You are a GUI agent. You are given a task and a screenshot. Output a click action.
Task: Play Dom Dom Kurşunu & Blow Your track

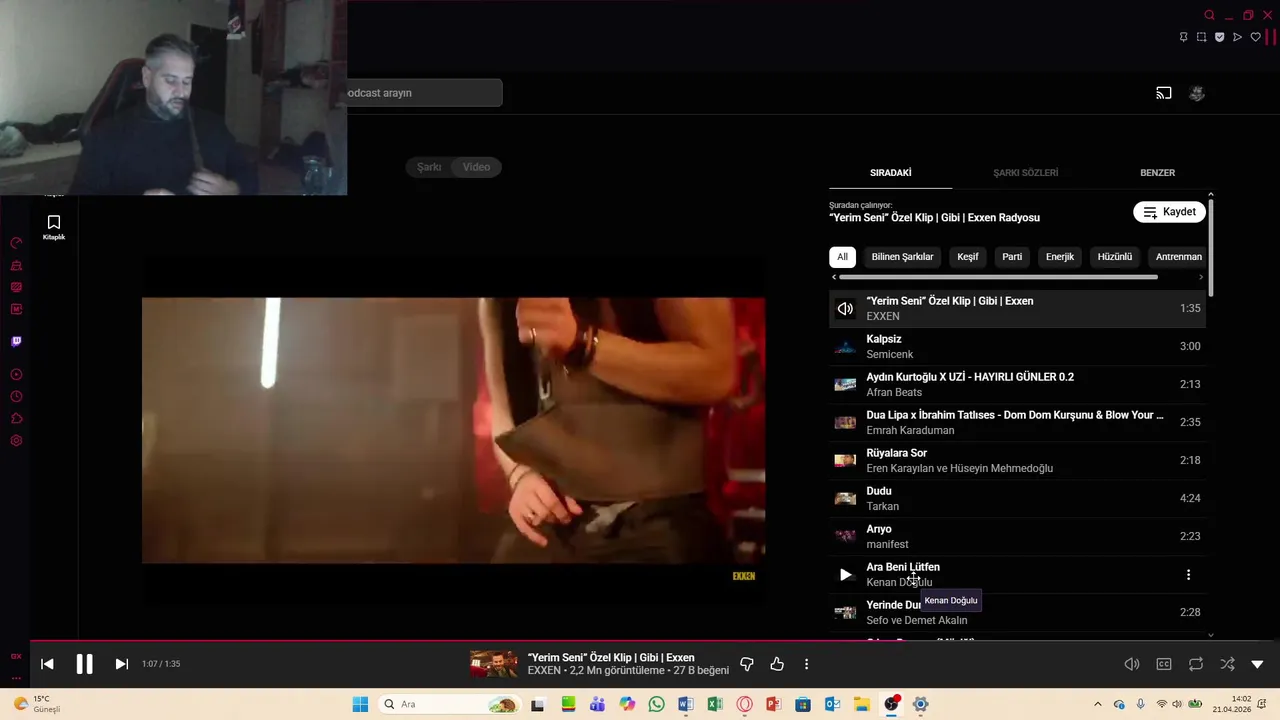pos(1017,422)
